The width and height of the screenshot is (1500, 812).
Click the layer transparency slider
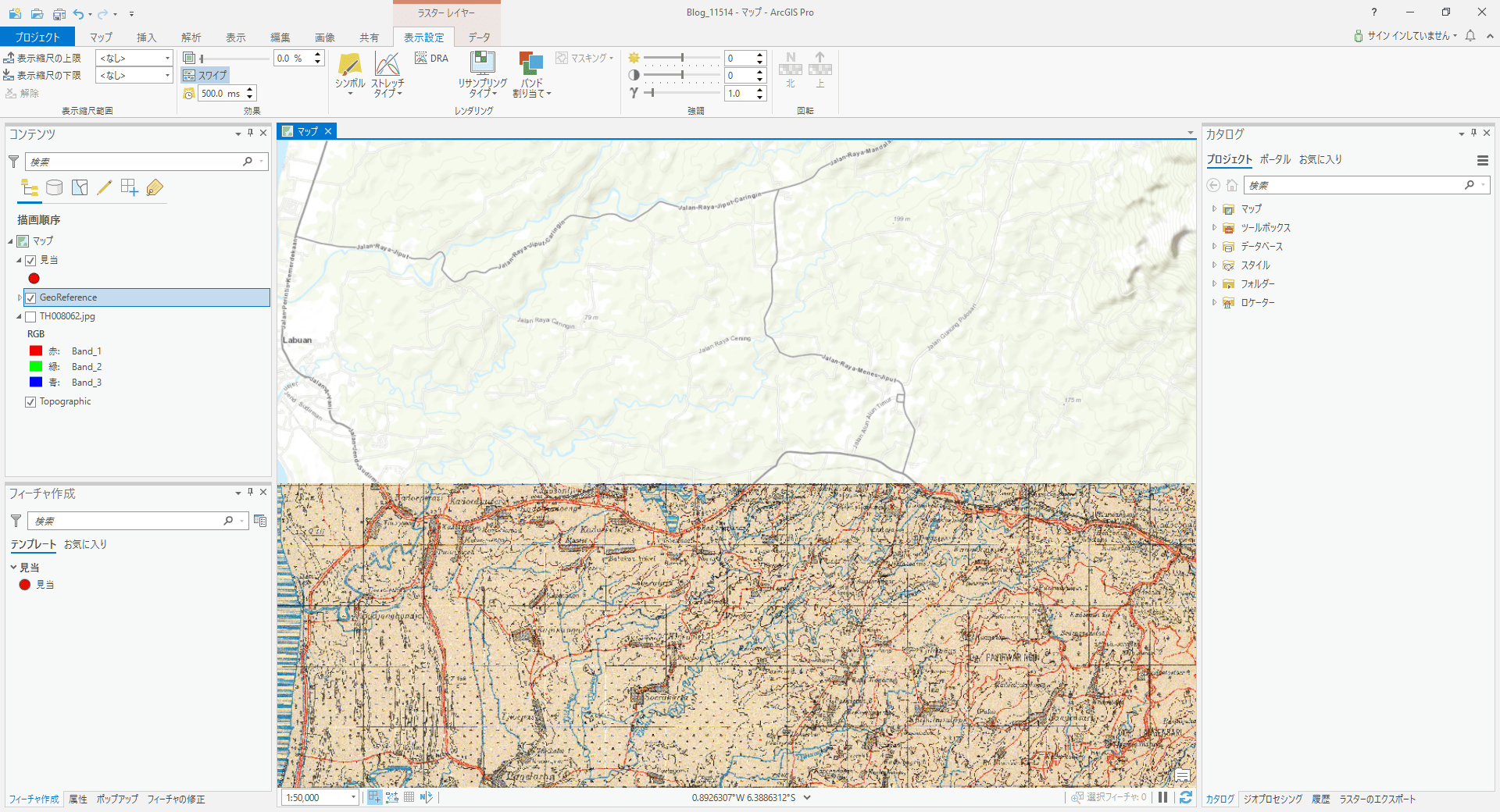(234, 59)
